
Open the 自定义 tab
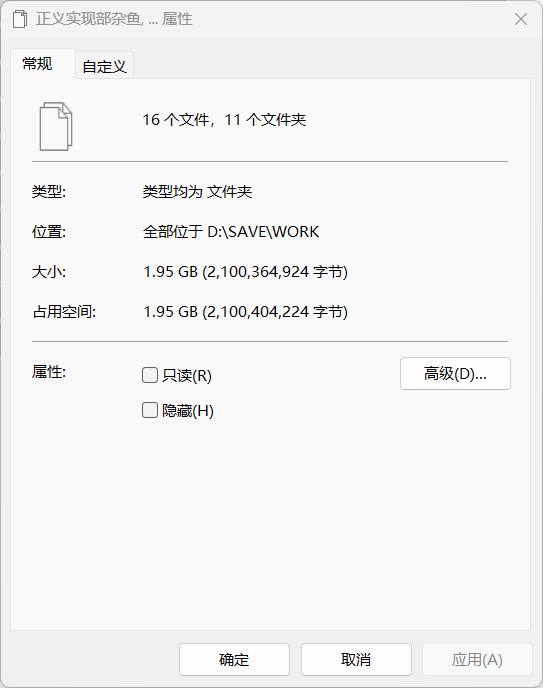pyautogui.click(x=104, y=66)
